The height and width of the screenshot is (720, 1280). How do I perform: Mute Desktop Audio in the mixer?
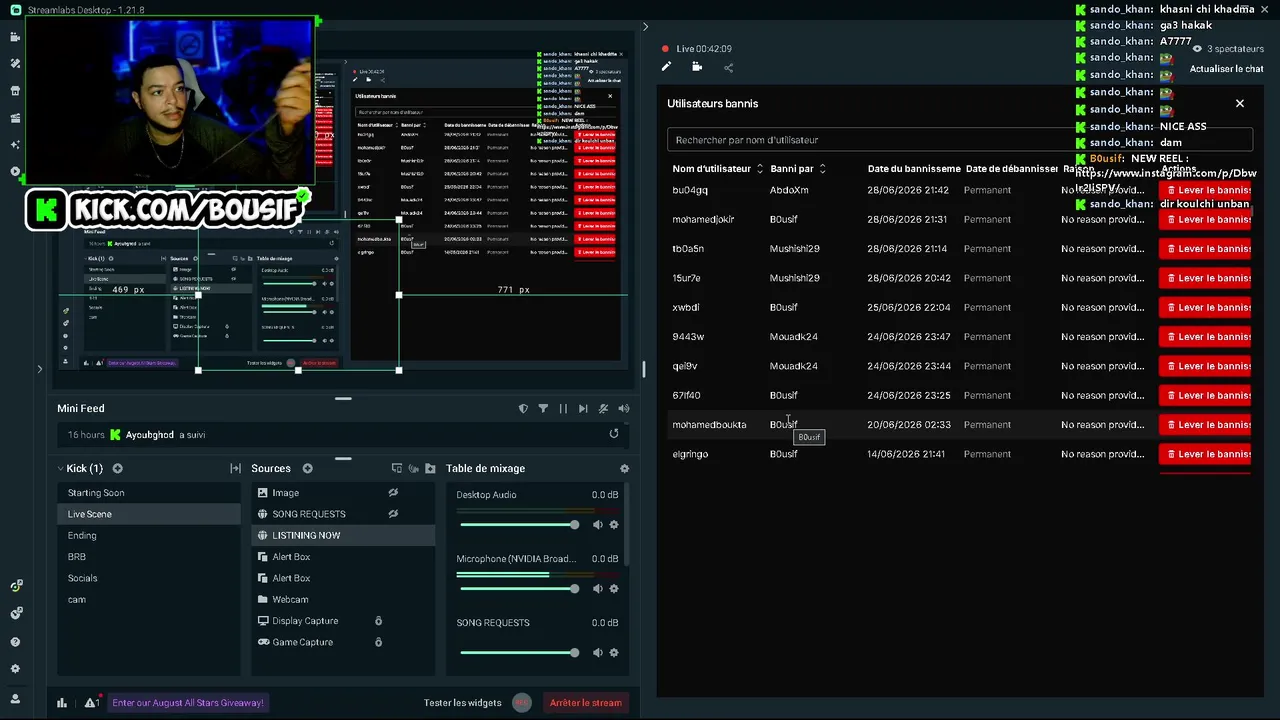point(597,525)
